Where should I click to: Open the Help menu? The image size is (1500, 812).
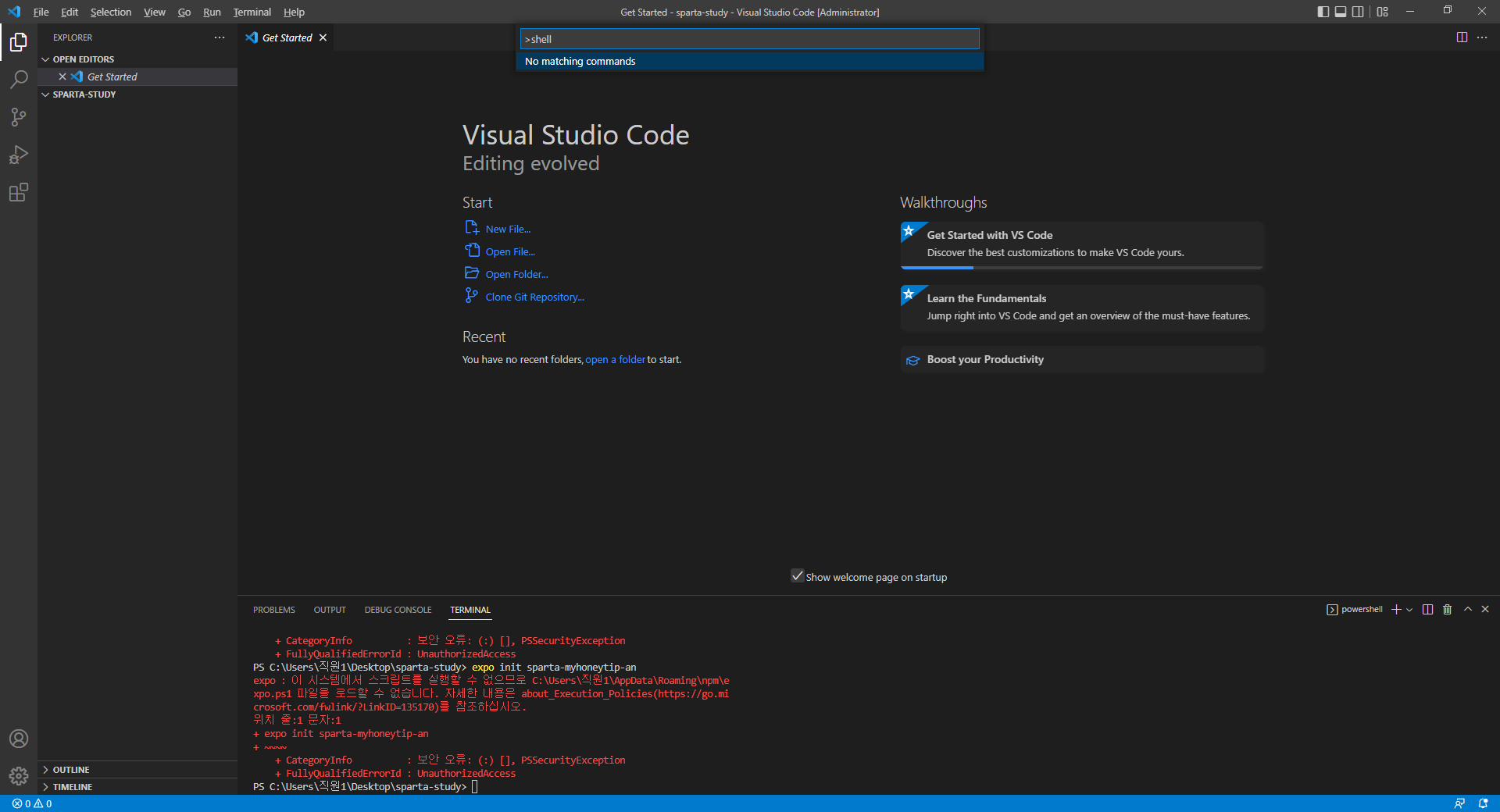tap(294, 12)
